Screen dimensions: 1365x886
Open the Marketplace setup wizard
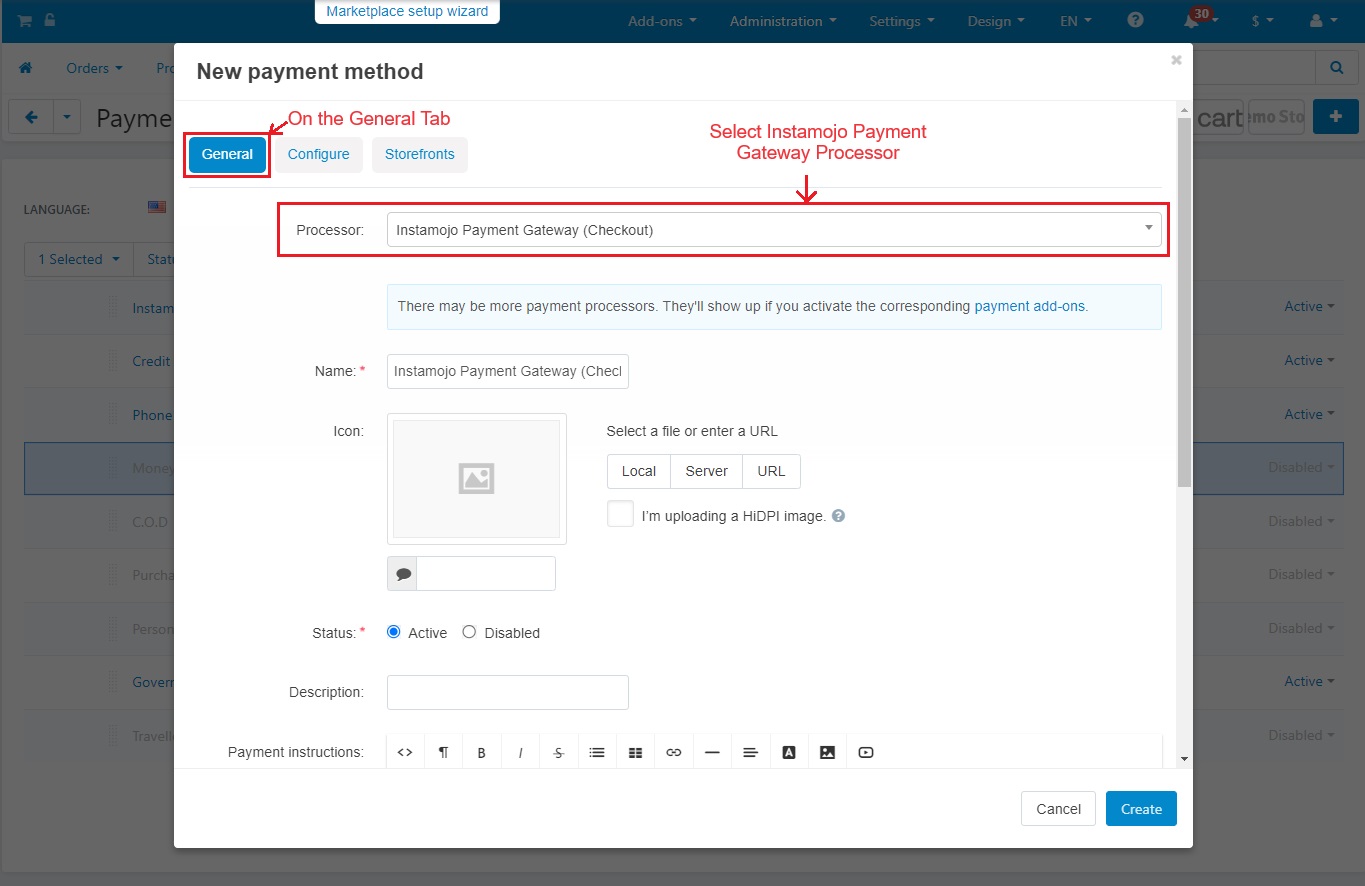[x=407, y=12]
